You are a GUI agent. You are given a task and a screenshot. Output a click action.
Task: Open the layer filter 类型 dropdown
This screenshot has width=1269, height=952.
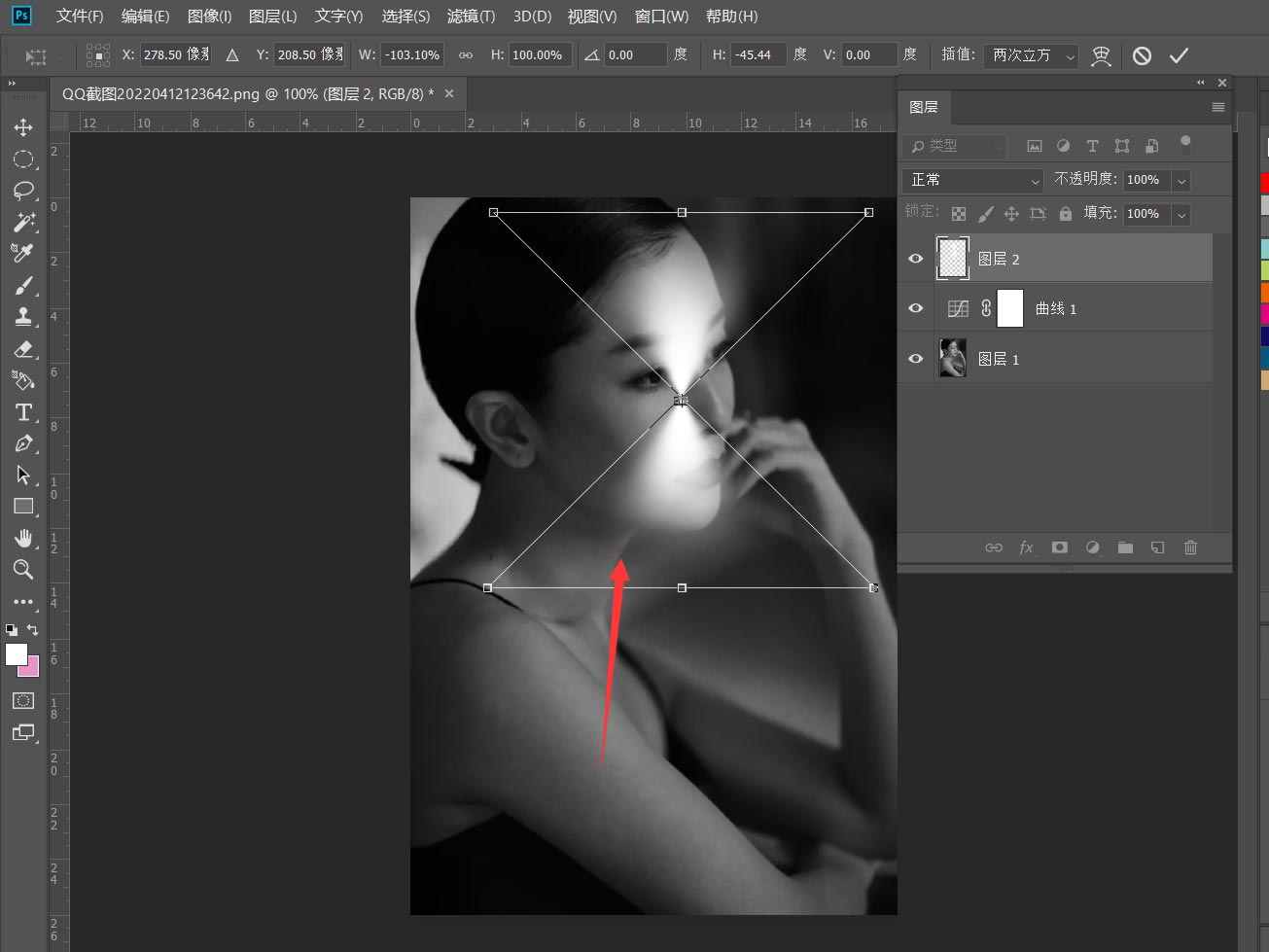(955, 146)
